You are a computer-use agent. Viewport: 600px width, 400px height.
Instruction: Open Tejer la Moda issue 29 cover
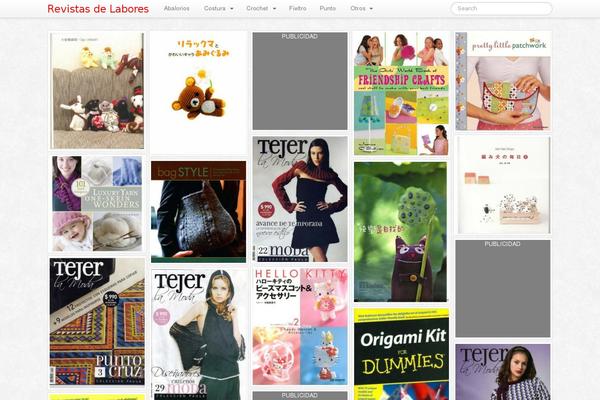point(199,335)
